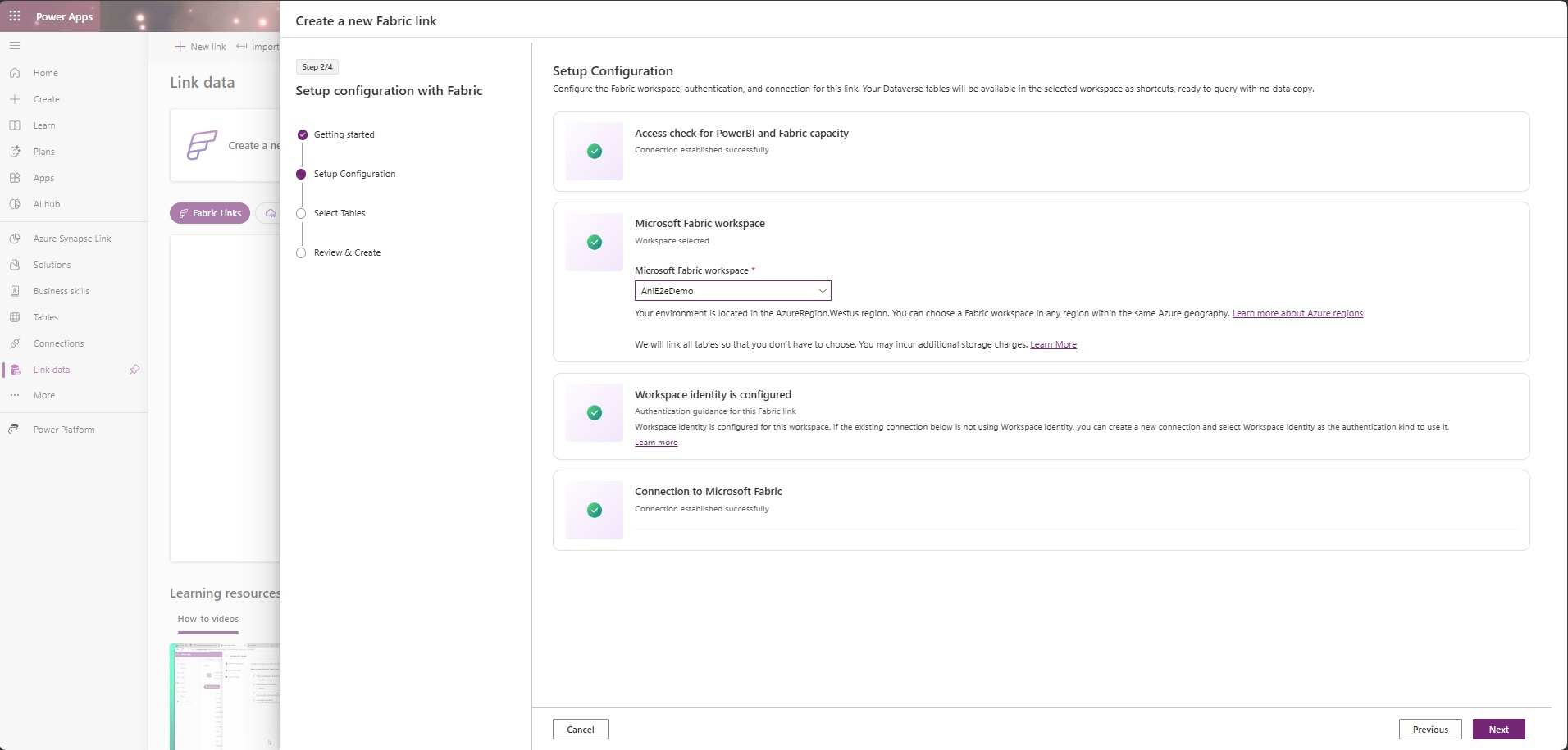The height and width of the screenshot is (750, 1568).
Task: Cancel the new Fabric link dialog
Action: click(581, 730)
